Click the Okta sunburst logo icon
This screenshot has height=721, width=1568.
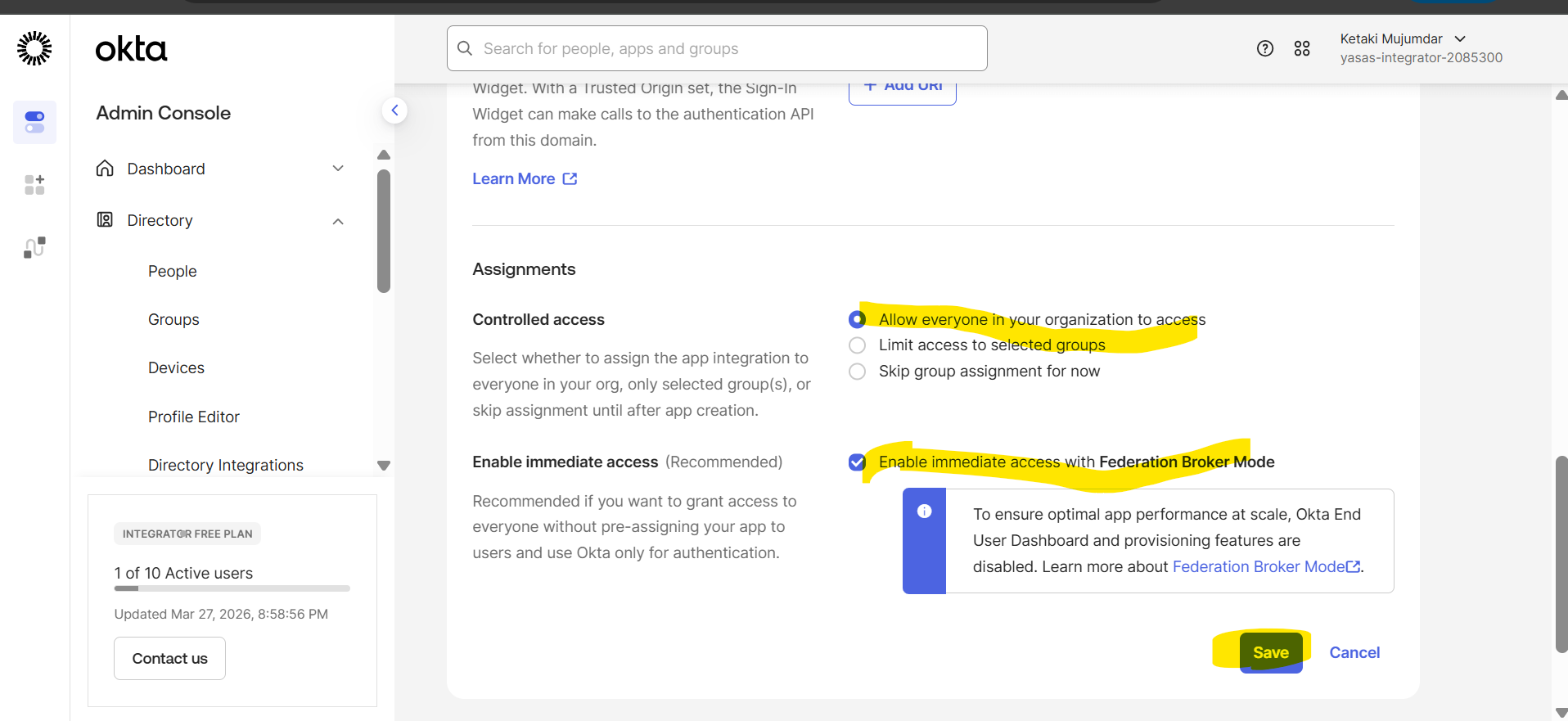[34, 48]
